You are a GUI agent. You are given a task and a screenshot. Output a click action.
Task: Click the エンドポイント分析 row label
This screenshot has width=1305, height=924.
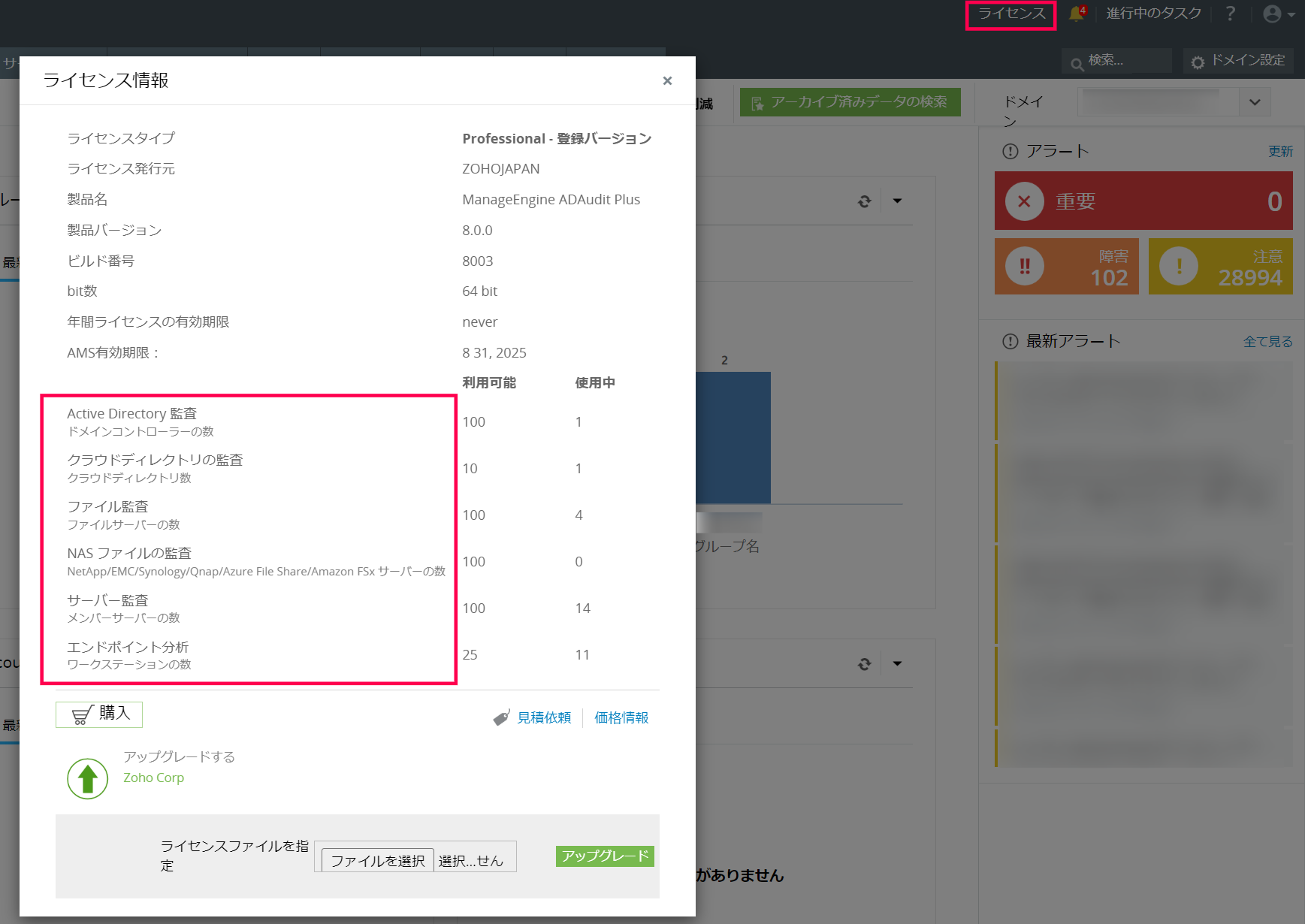coord(128,648)
